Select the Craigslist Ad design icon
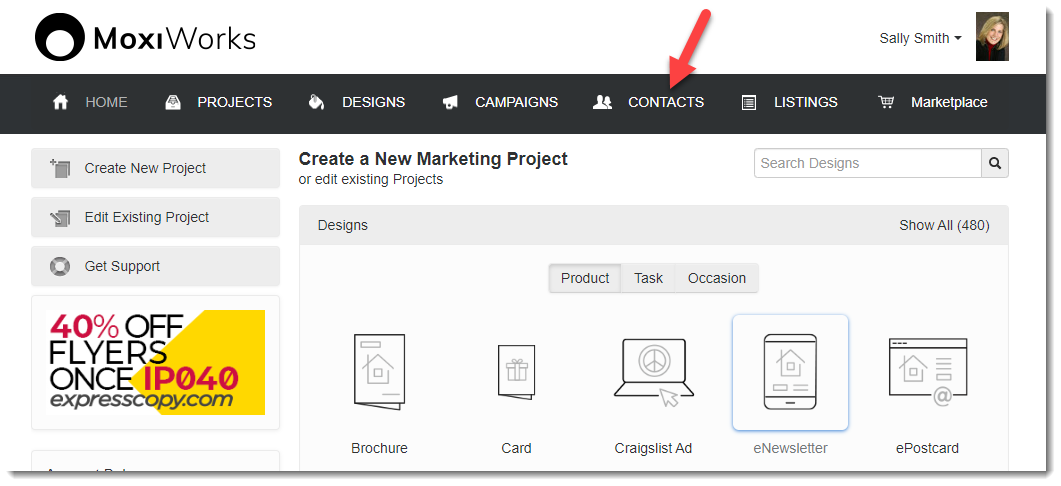Image resolution: width=1061 pixels, height=486 pixels. click(x=654, y=372)
